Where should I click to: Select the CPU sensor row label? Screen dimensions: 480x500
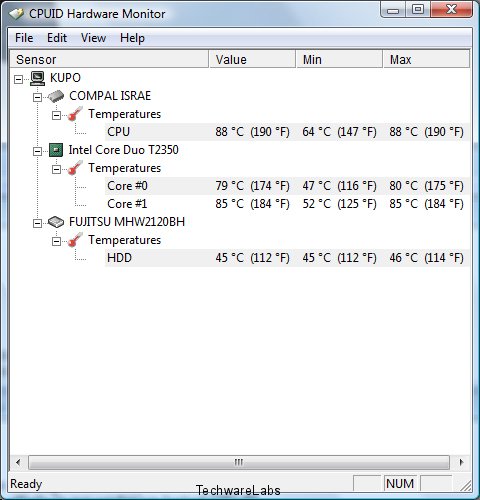point(118,132)
